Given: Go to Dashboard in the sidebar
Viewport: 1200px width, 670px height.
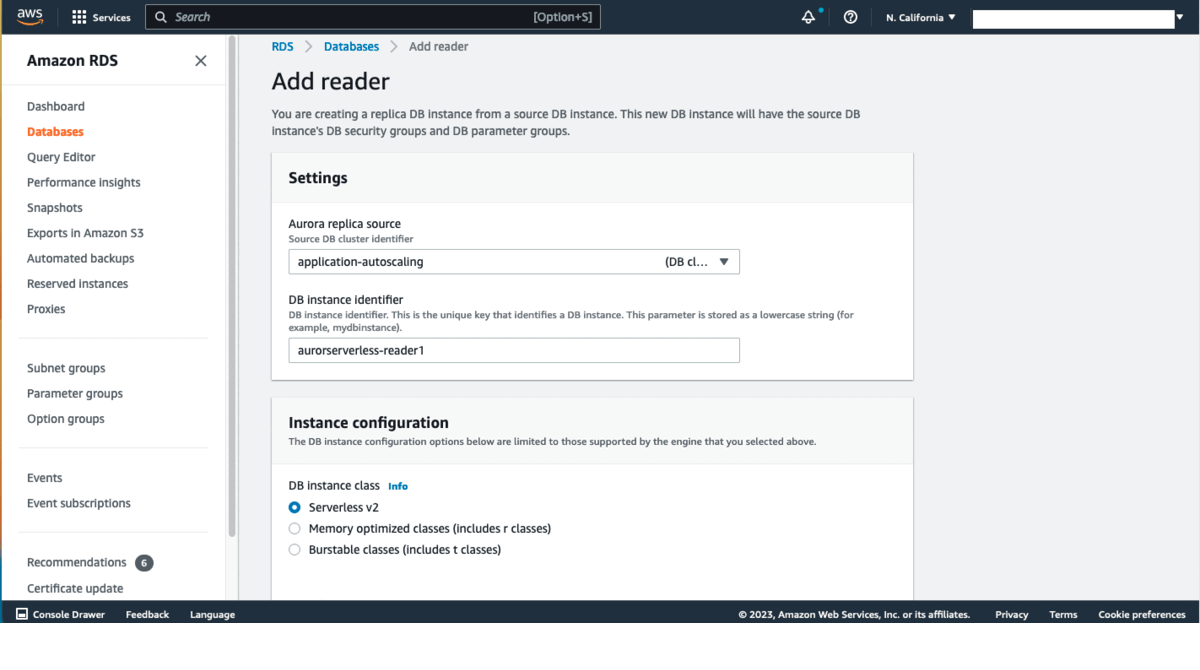Looking at the screenshot, I should [x=56, y=106].
